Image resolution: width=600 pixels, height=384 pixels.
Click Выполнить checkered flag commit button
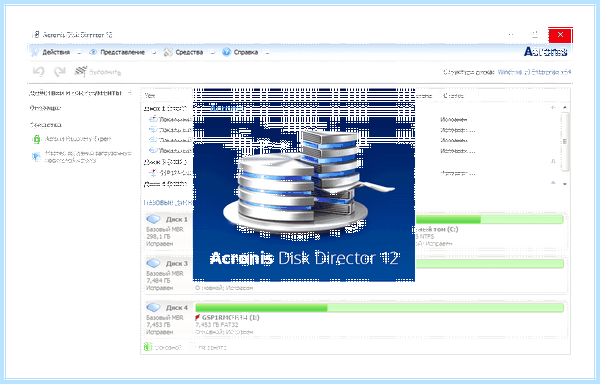[x=98, y=72]
